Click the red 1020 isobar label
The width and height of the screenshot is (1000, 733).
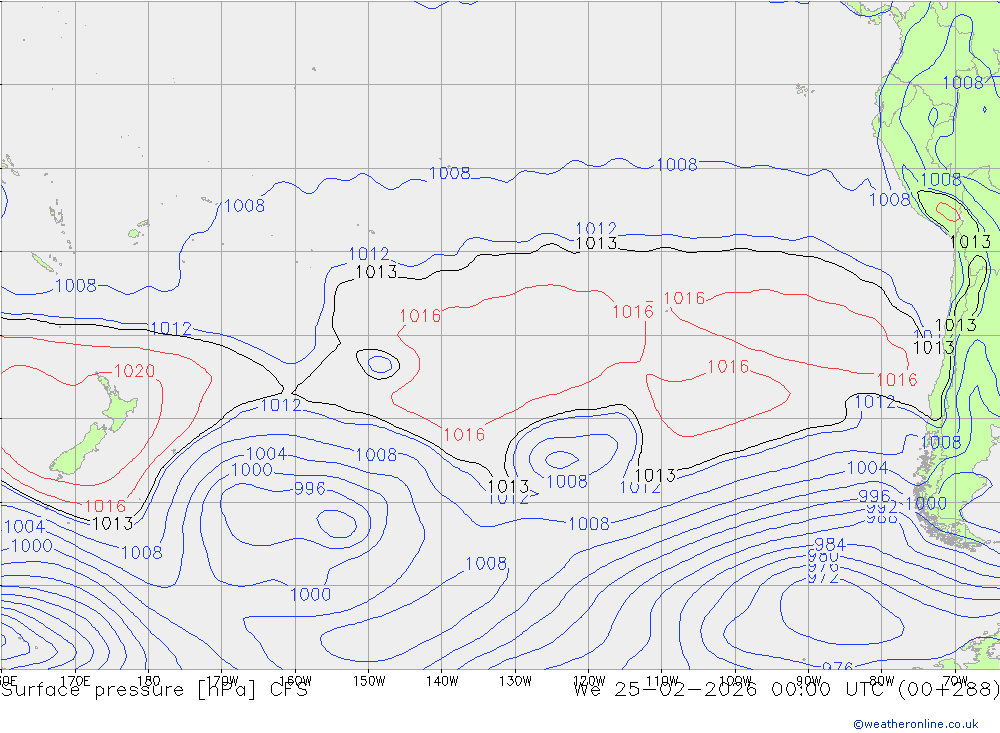click(135, 371)
